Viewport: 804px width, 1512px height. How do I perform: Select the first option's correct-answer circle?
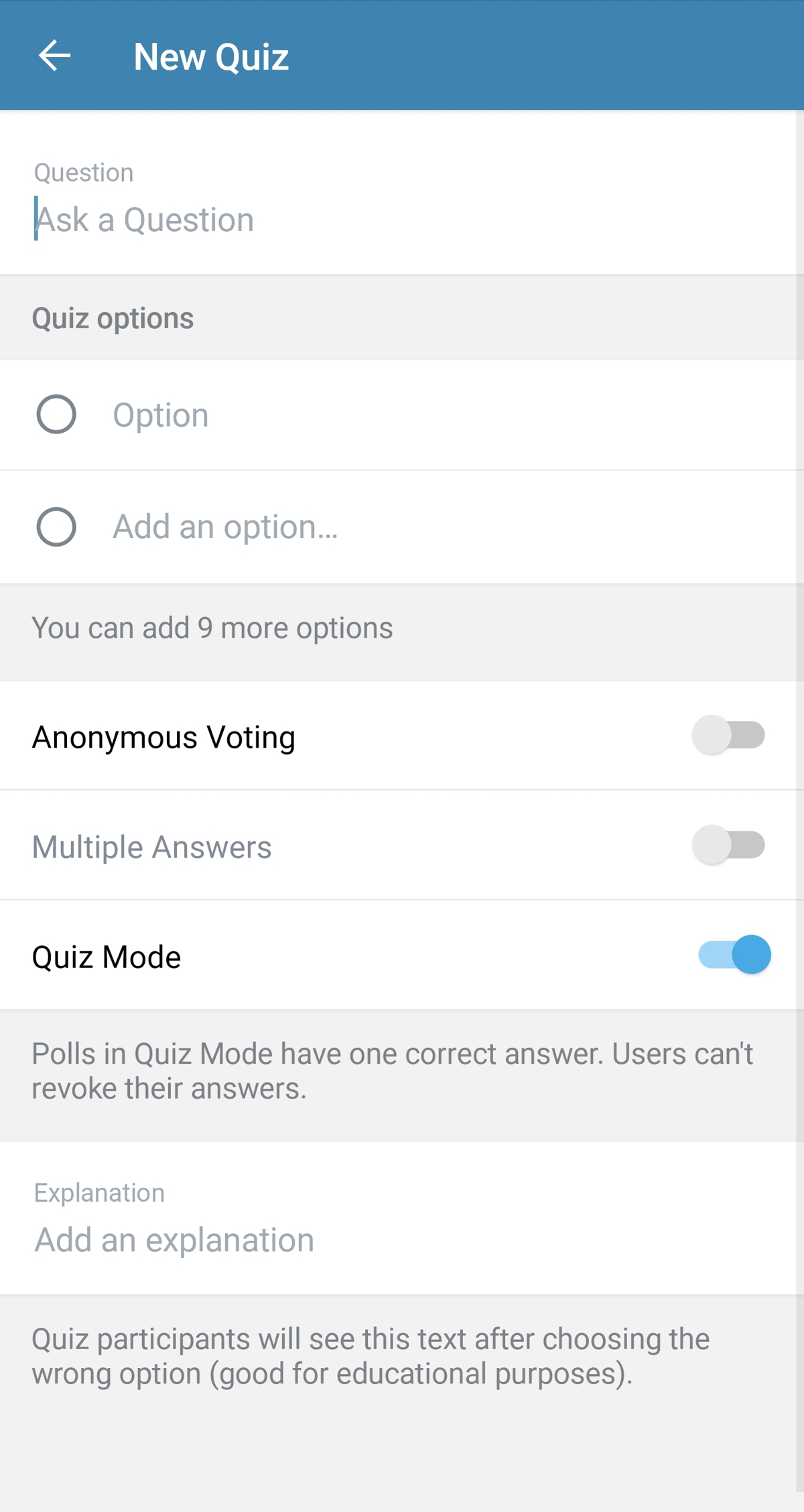coord(56,414)
